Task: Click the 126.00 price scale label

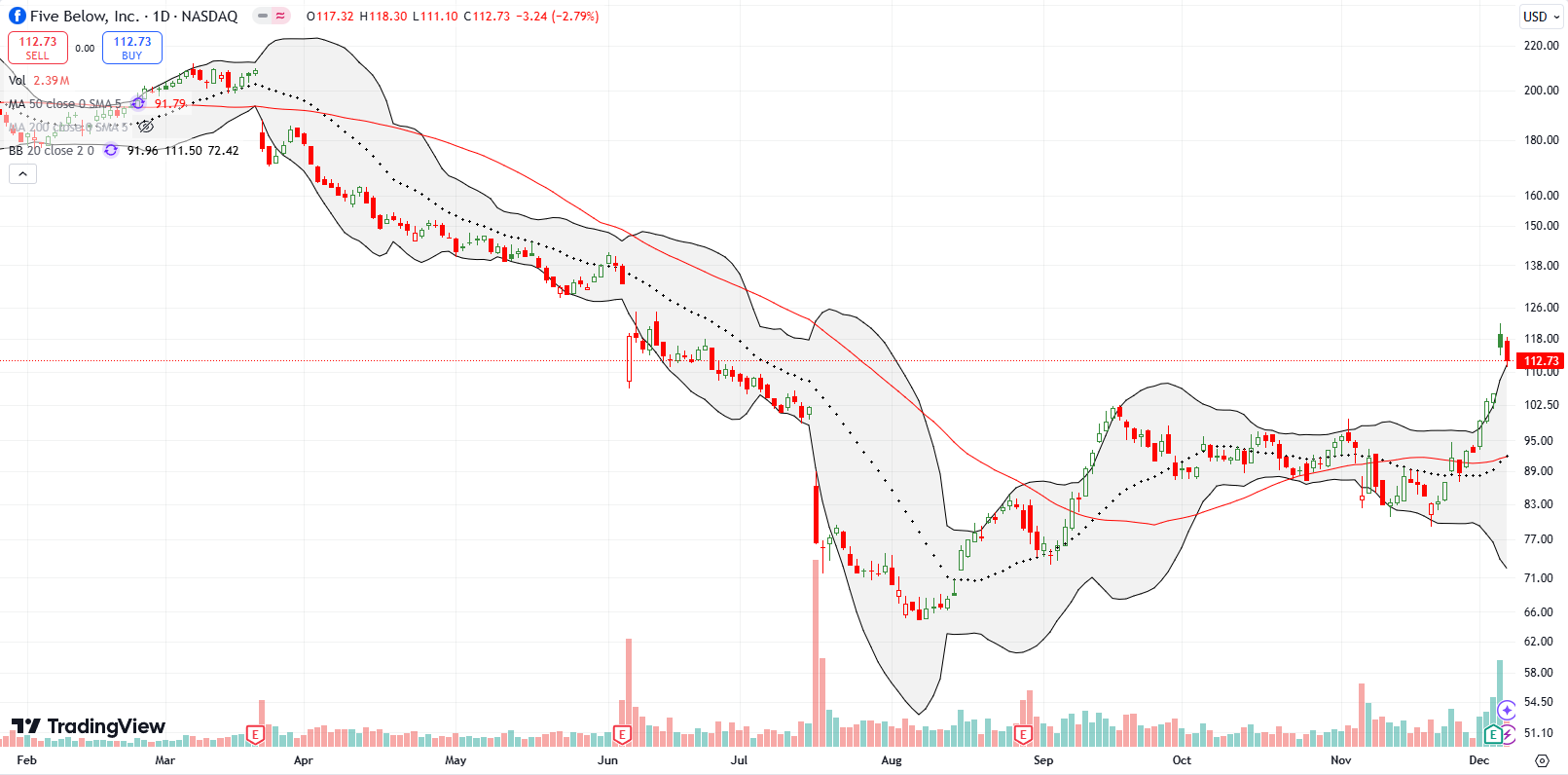Action: pos(1542,308)
